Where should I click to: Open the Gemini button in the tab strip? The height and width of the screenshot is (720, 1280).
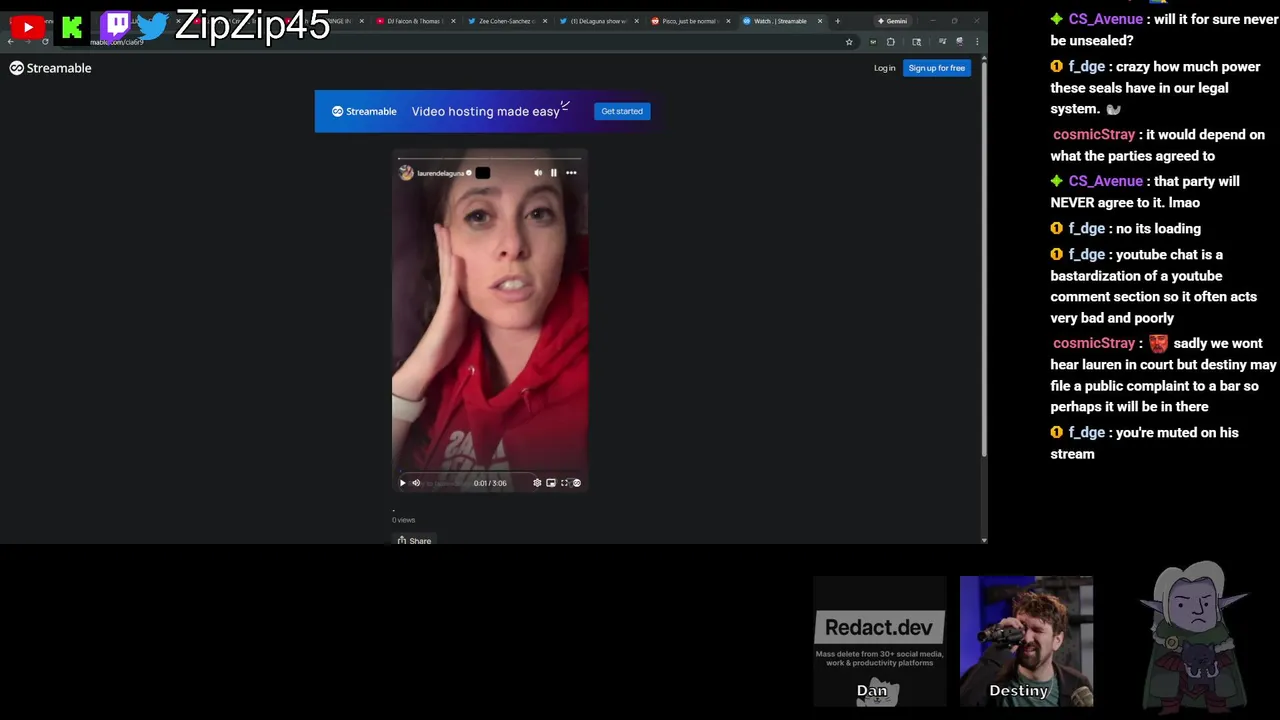tap(892, 21)
